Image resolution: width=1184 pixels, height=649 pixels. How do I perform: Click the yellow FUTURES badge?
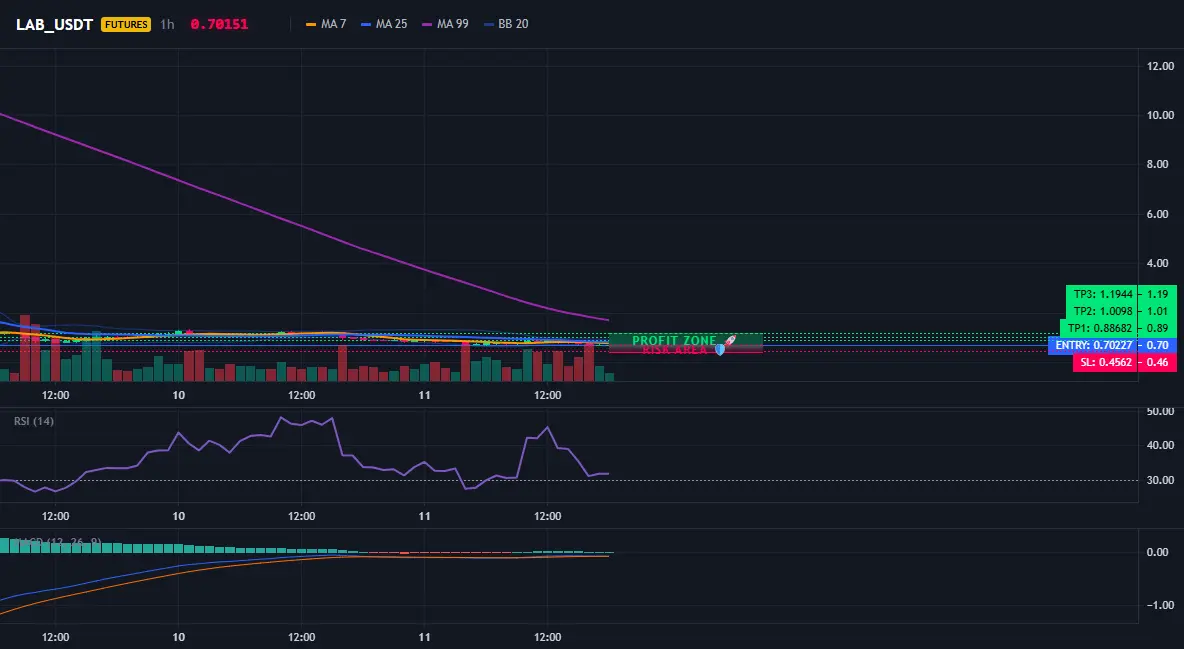coord(126,24)
